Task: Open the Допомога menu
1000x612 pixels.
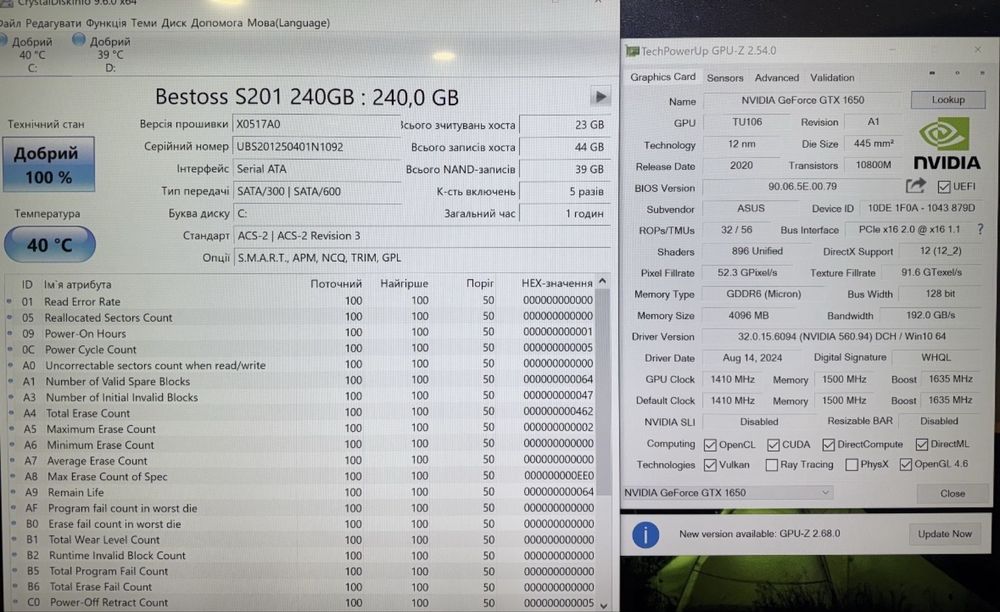Action: point(217,23)
